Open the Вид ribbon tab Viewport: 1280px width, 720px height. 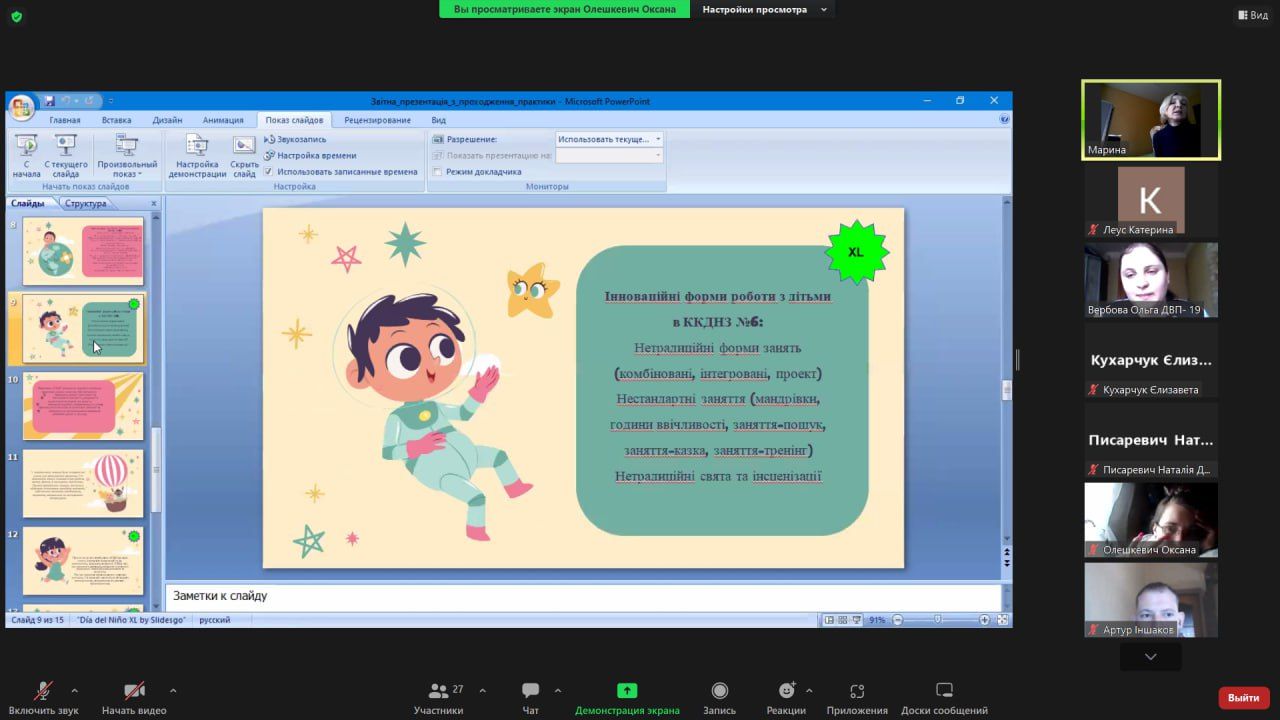click(439, 120)
